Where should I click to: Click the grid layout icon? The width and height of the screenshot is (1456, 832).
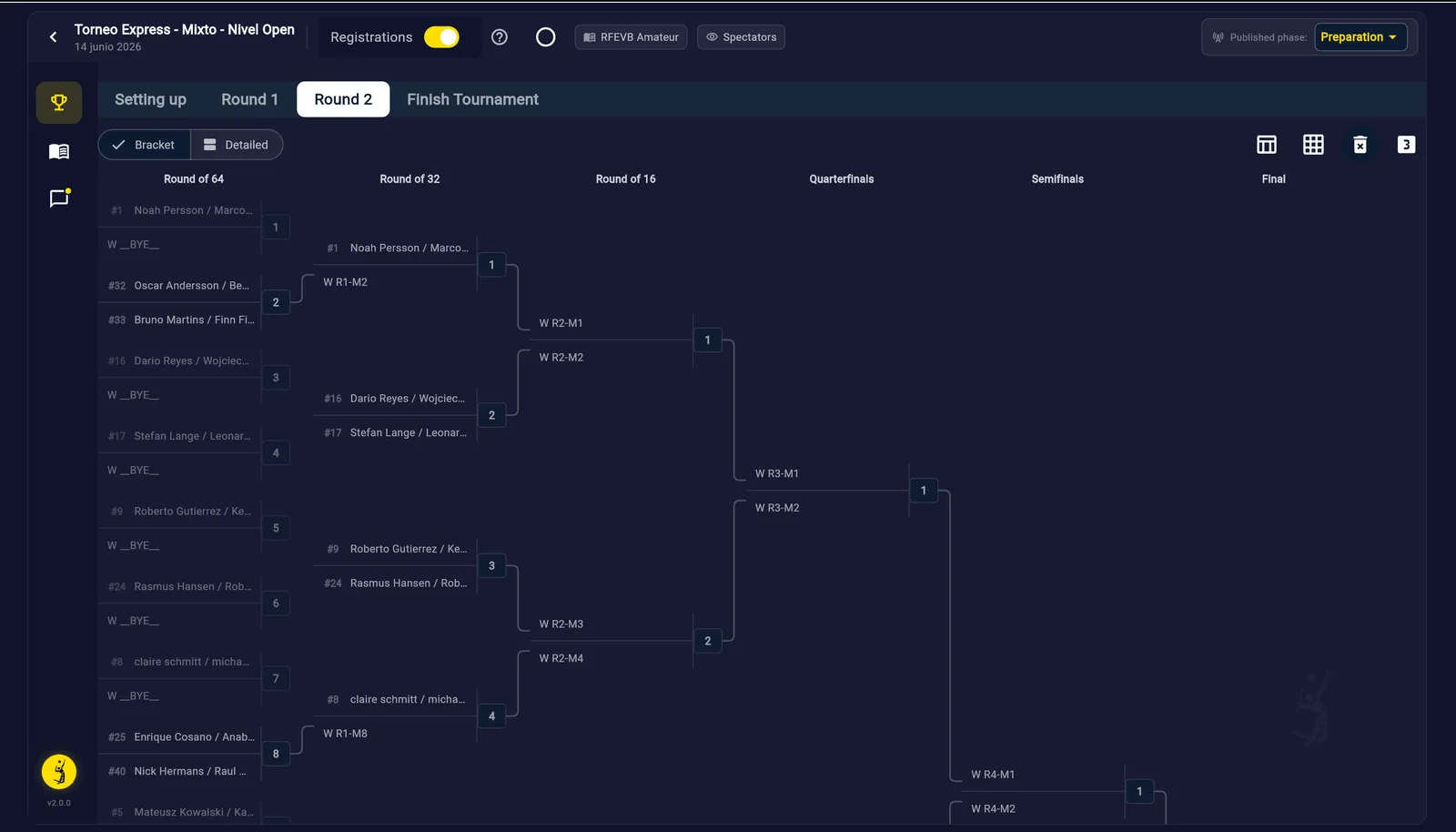[x=1313, y=145]
